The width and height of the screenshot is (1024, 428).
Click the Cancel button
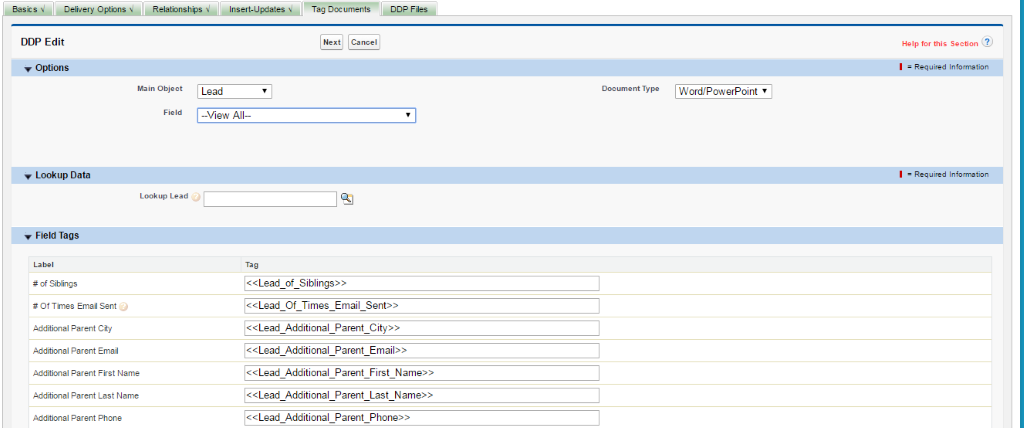(x=364, y=42)
